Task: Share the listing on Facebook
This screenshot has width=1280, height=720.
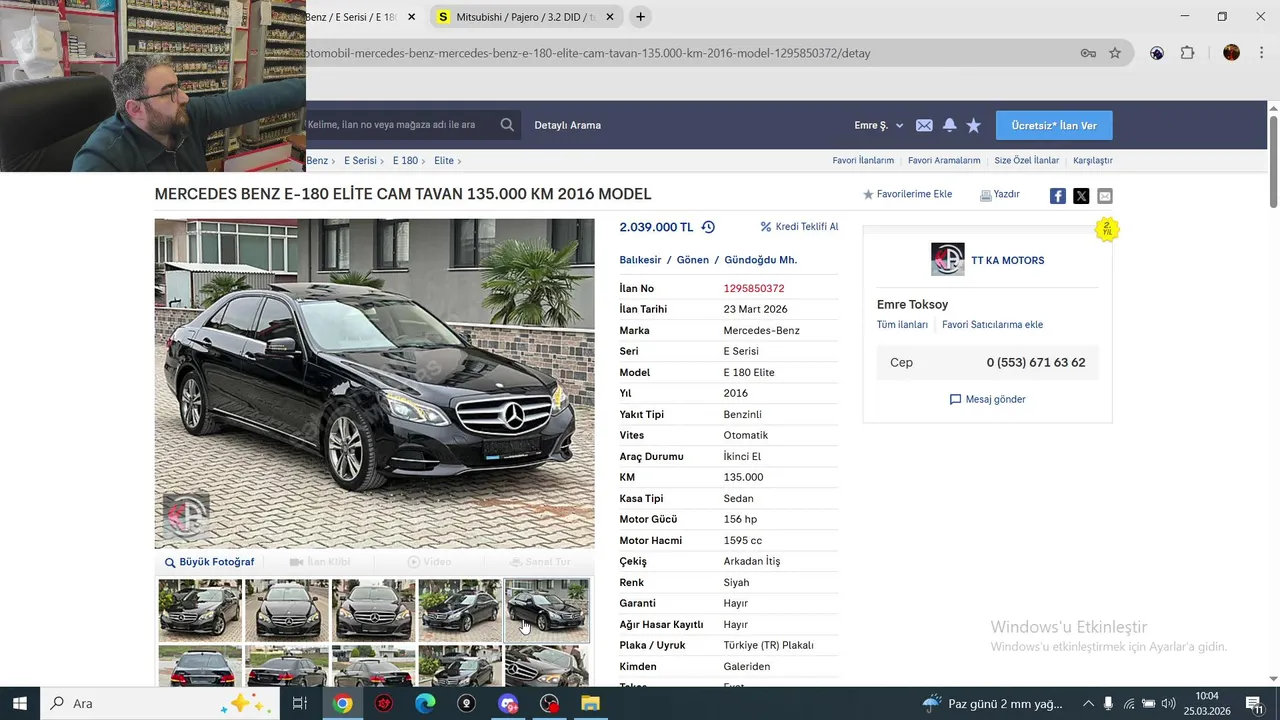Action: pyautogui.click(x=1057, y=196)
